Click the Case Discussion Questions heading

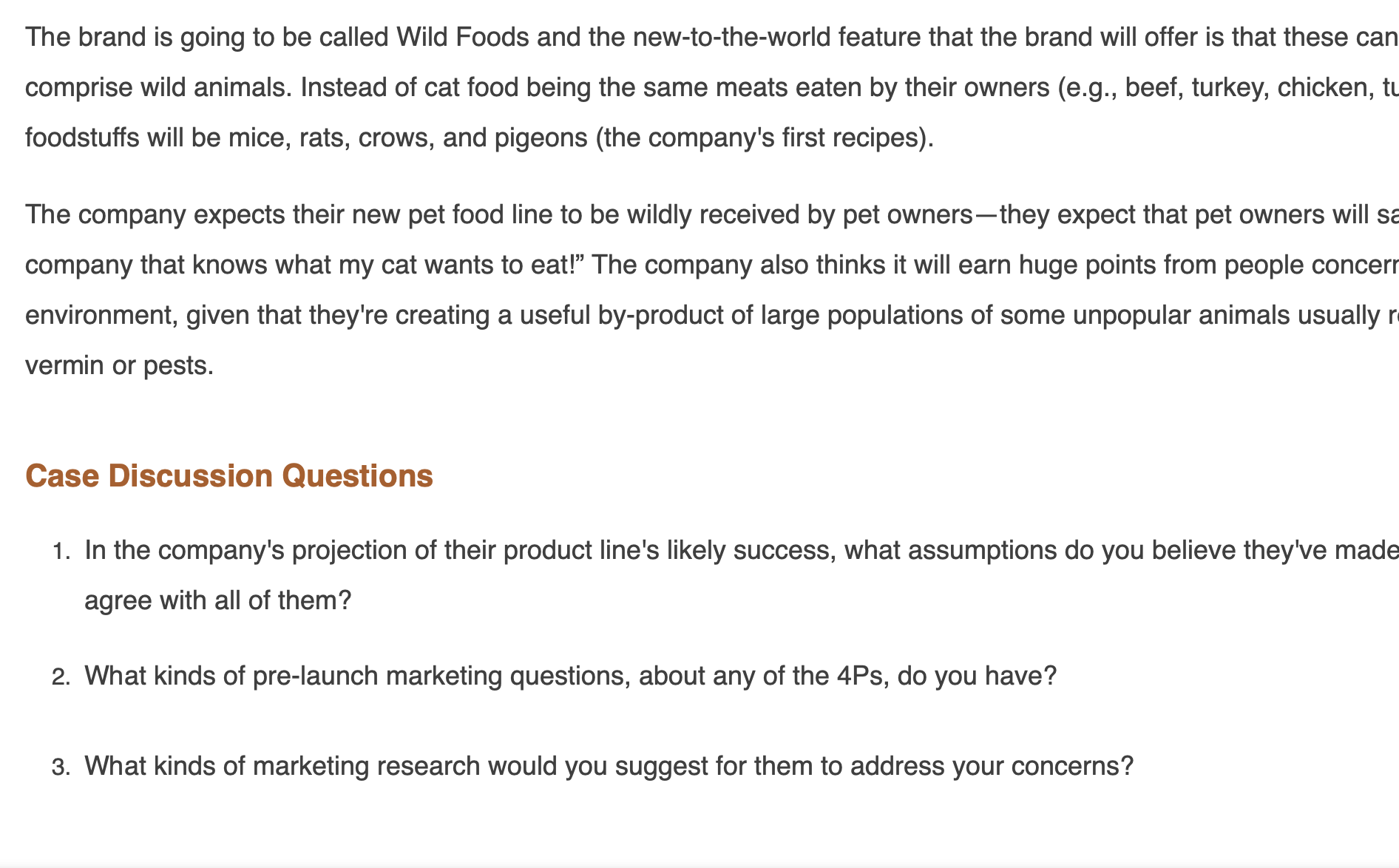point(229,475)
